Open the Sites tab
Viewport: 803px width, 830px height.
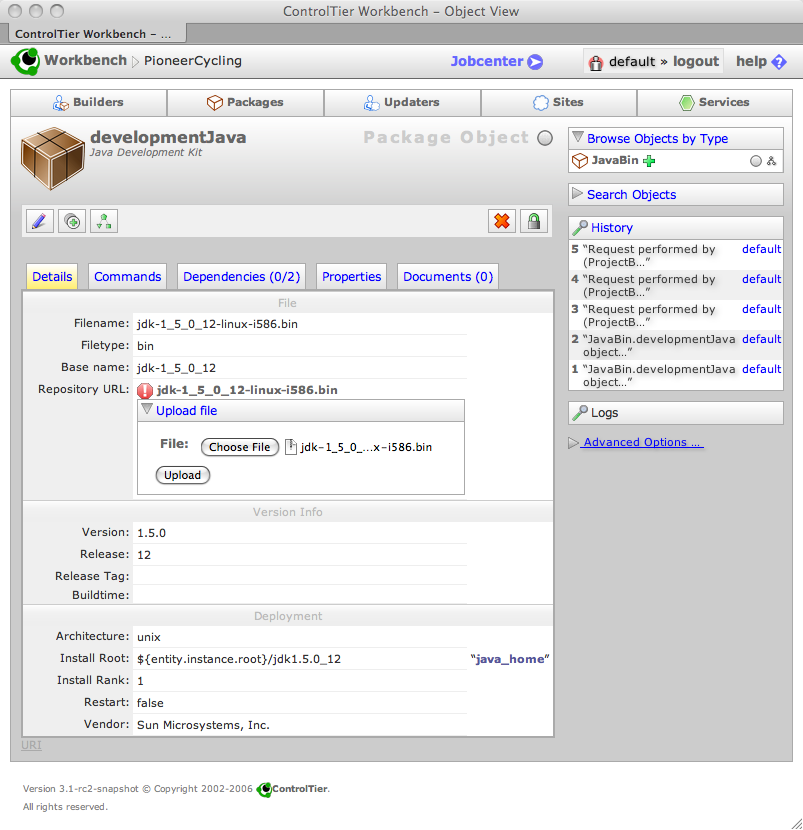[559, 103]
